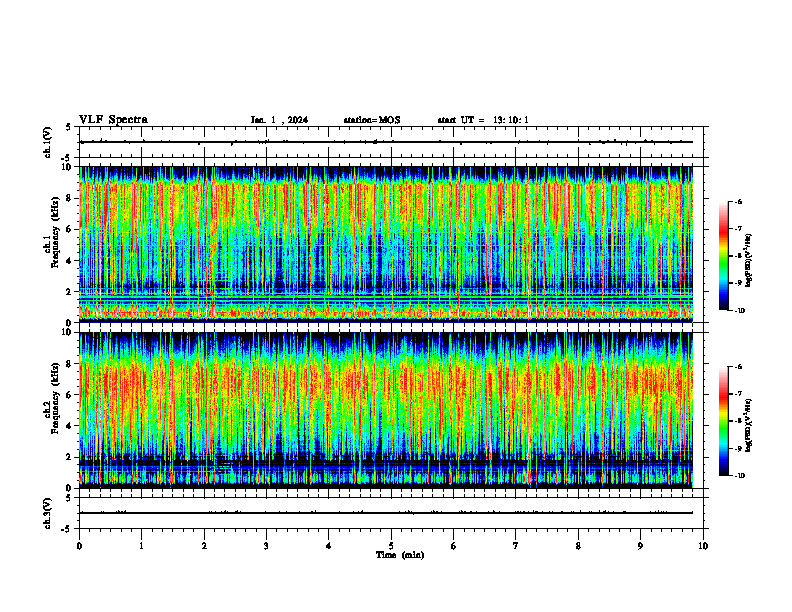
Task: Click the "VLF Spectra" plot title
Action: pos(113,120)
